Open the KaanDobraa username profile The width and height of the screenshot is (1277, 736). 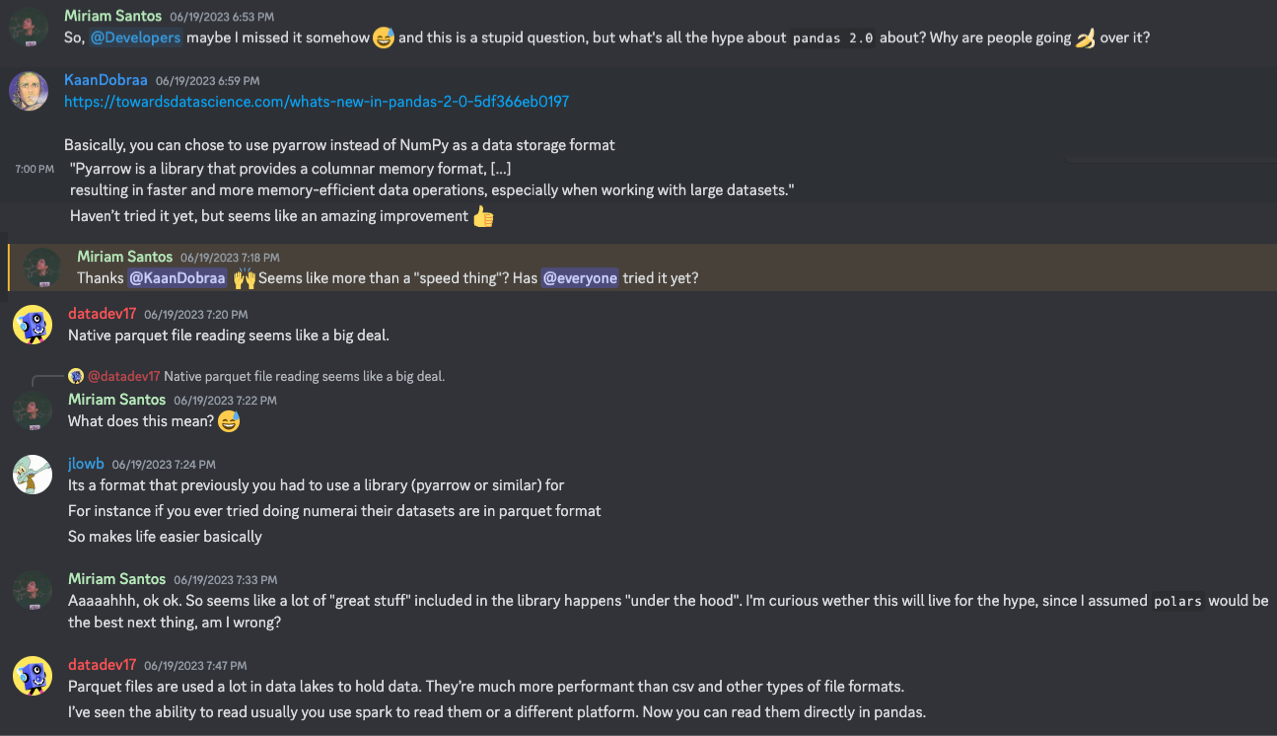coord(105,80)
